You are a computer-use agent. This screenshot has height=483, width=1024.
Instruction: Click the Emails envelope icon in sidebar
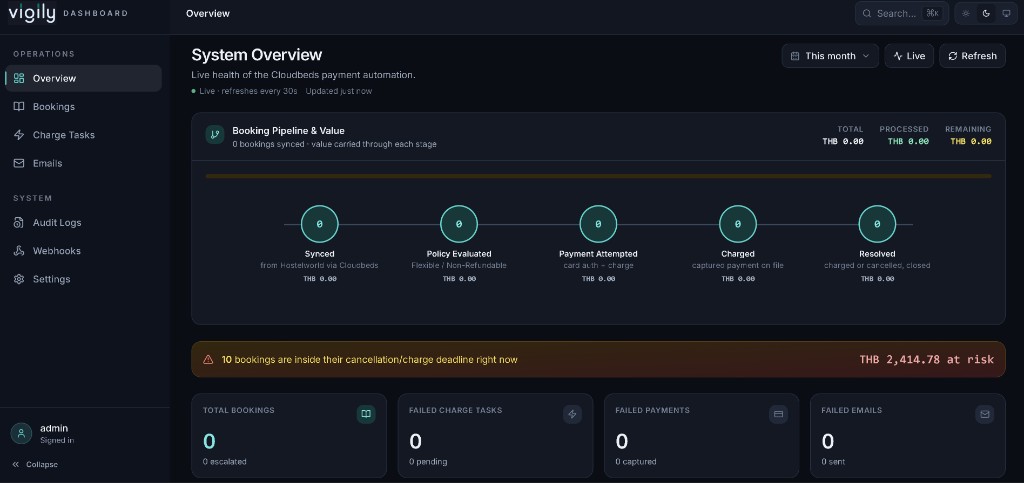pyautogui.click(x=19, y=163)
